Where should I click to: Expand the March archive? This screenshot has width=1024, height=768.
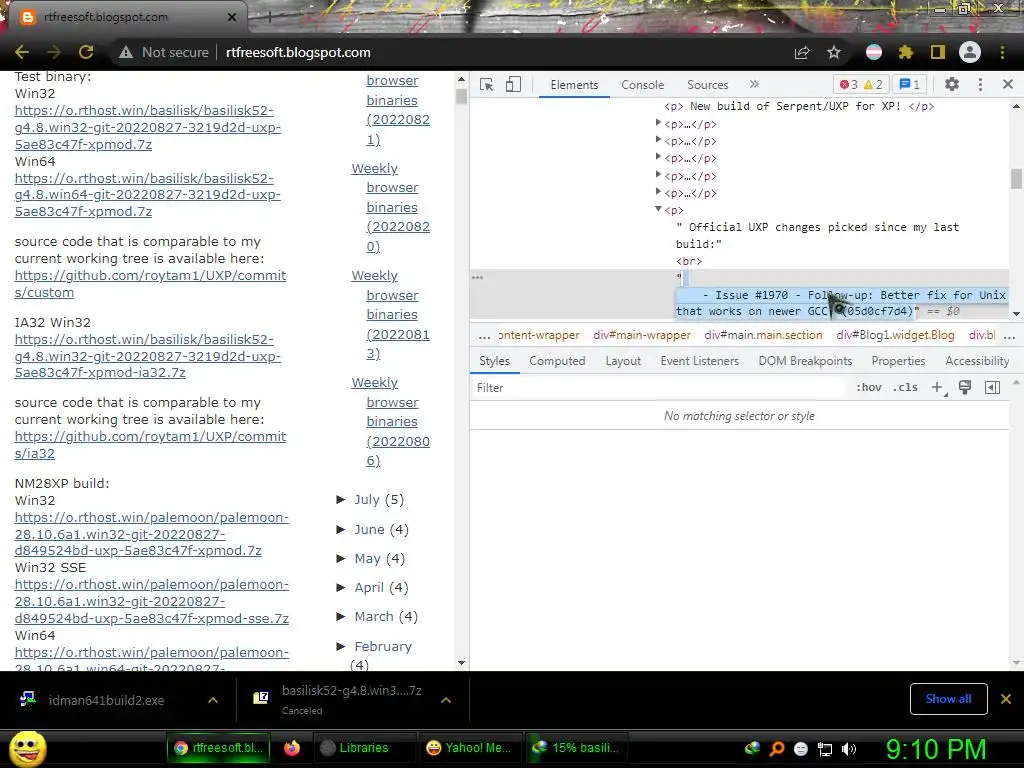pyautogui.click(x=341, y=616)
